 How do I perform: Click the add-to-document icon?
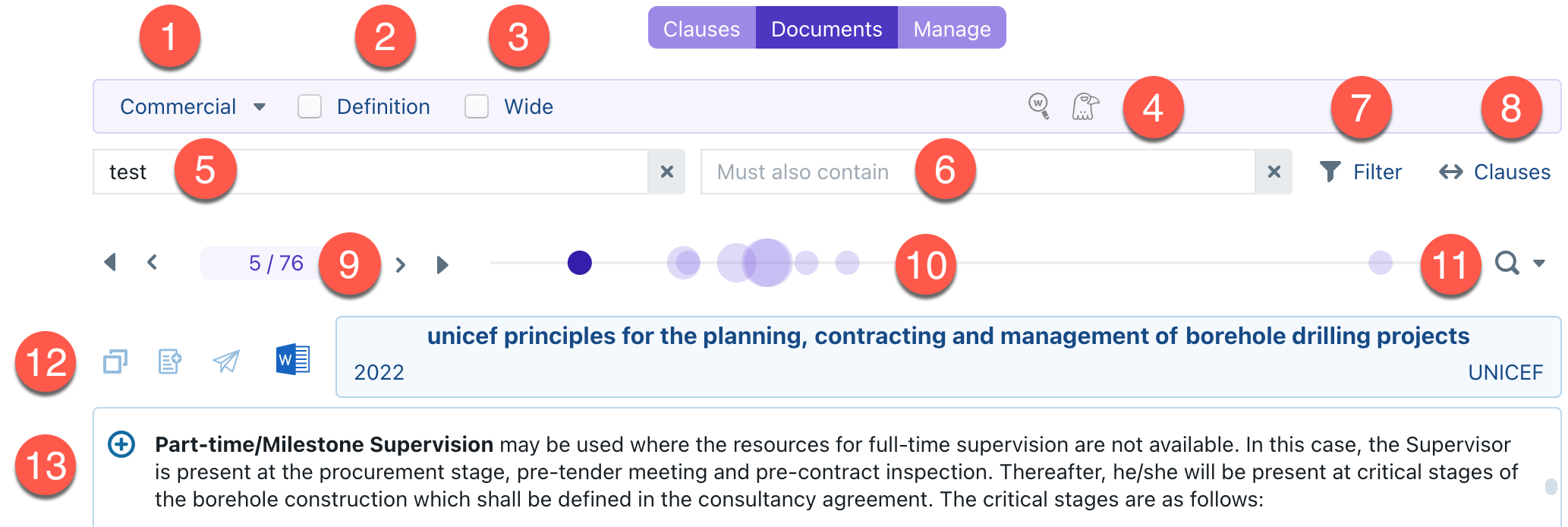[170, 361]
